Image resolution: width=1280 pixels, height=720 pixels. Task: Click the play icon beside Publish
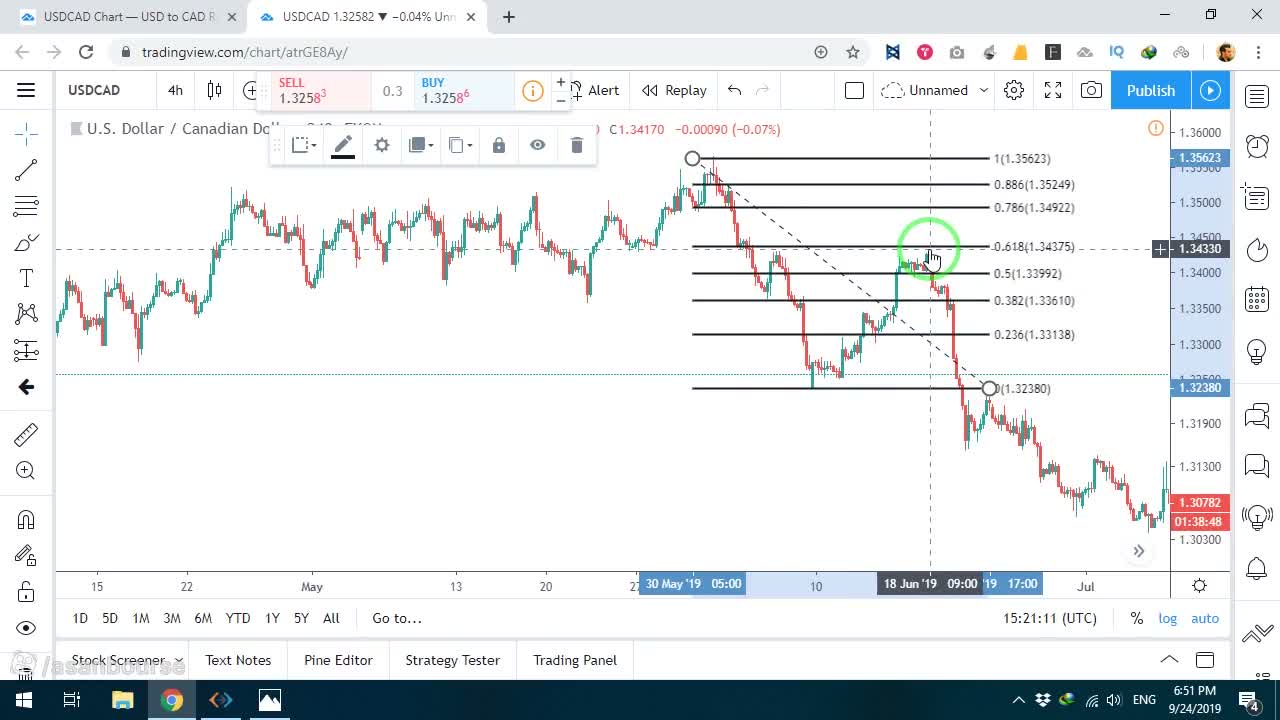(x=1211, y=90)
